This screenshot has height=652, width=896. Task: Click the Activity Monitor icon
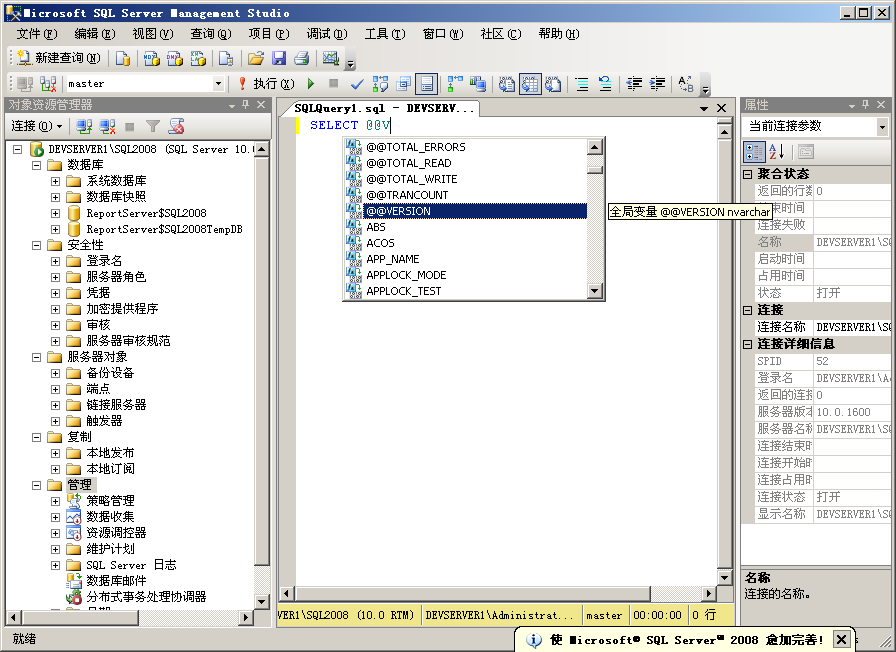click(331, 58)
